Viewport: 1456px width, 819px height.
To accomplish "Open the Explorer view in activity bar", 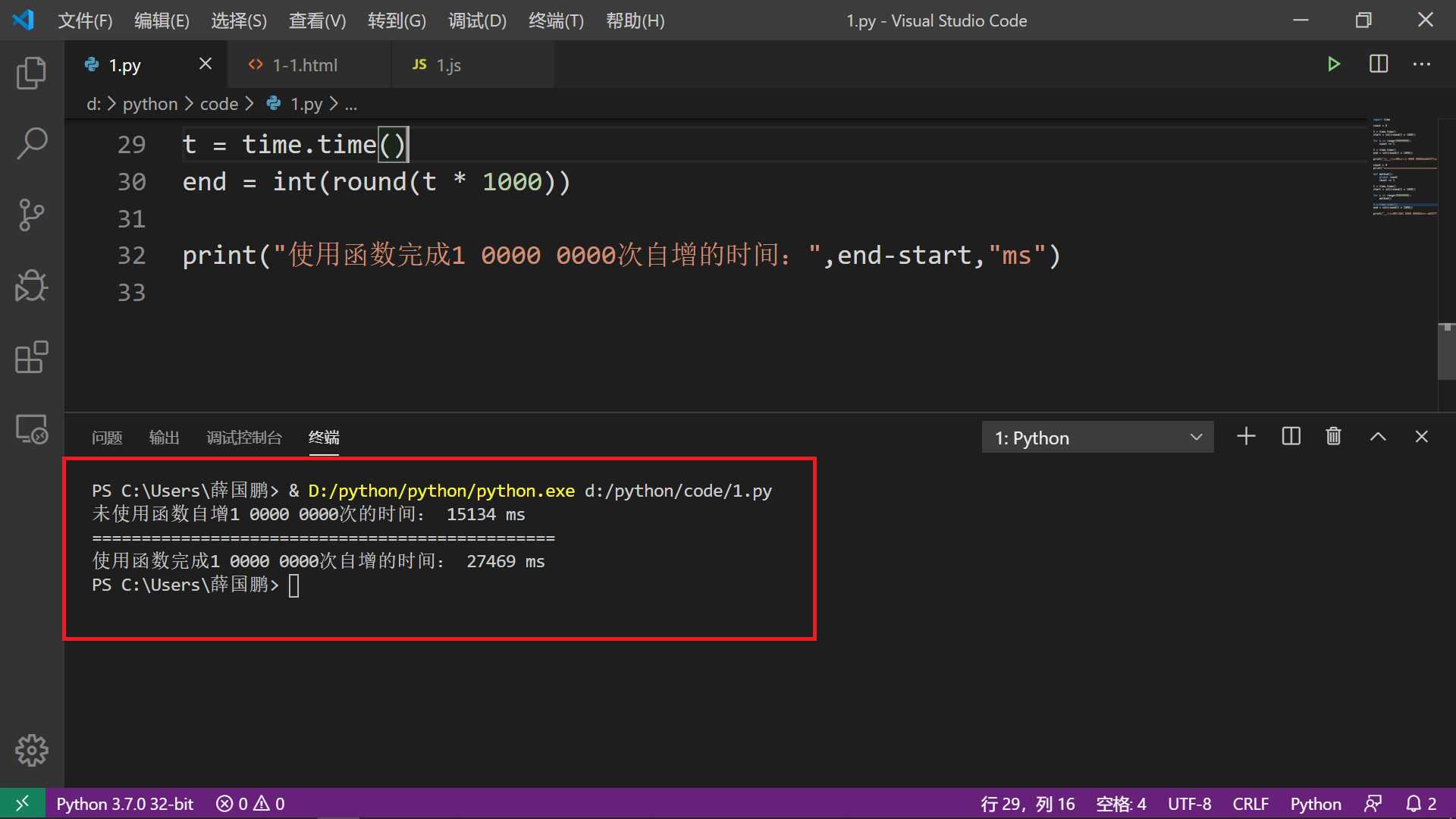I will [x=31, y=73].
